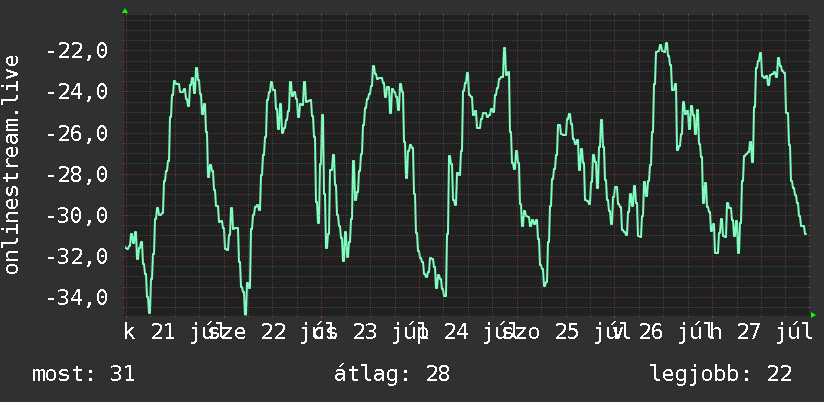Screen dimensions: 824x402
Task: Click the '26' date label on the time axis
Action: [651, 332]
